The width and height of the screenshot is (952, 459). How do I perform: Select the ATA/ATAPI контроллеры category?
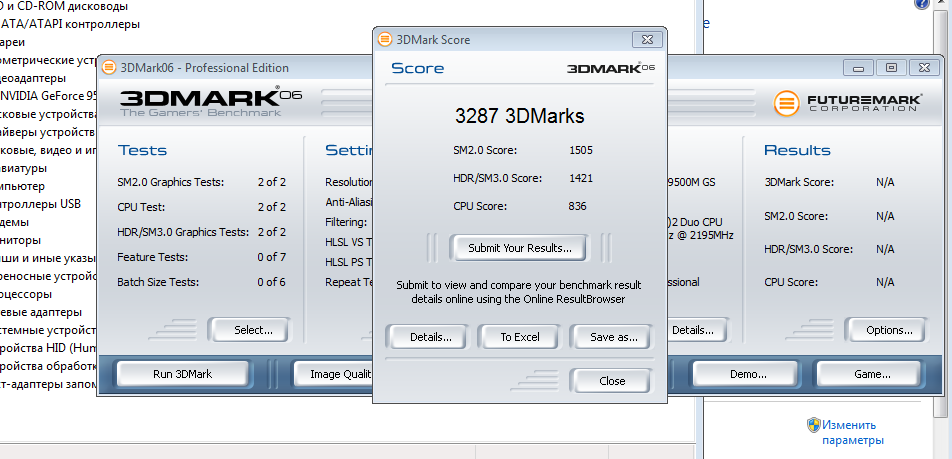[70, 24]
